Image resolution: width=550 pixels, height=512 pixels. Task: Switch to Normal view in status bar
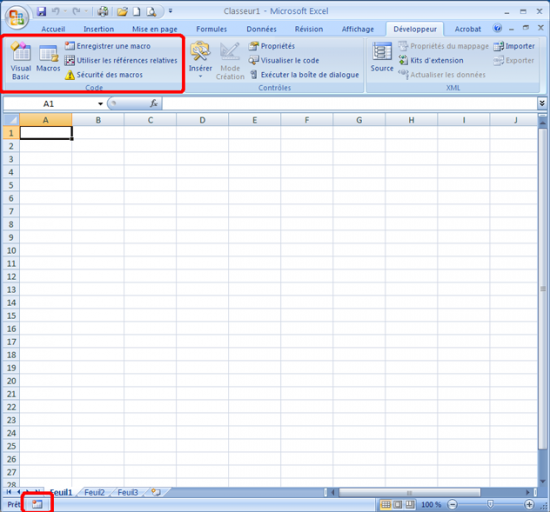click(385, 505)
